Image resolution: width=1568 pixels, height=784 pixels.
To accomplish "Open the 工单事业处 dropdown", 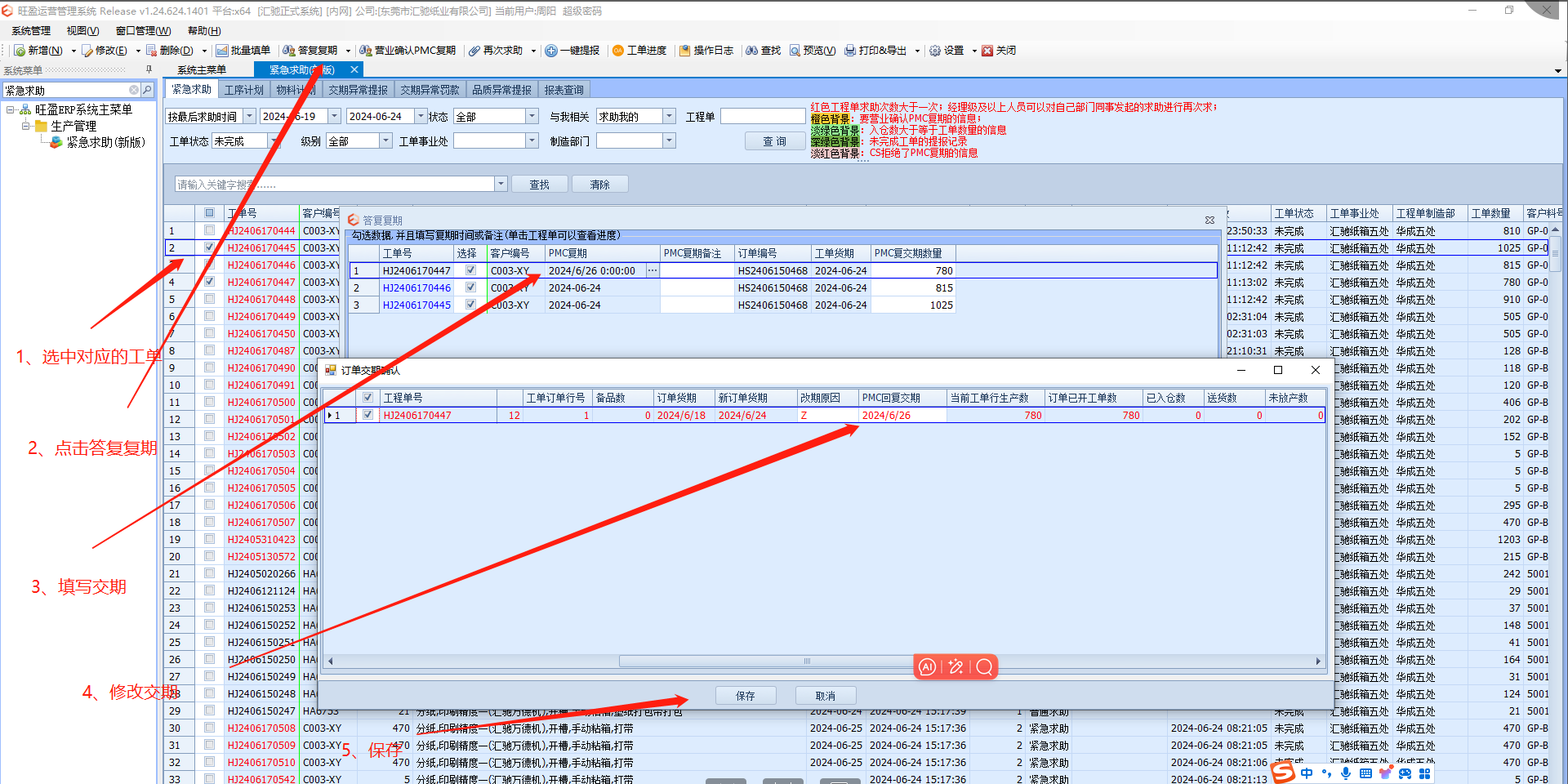I will [532, 141].
